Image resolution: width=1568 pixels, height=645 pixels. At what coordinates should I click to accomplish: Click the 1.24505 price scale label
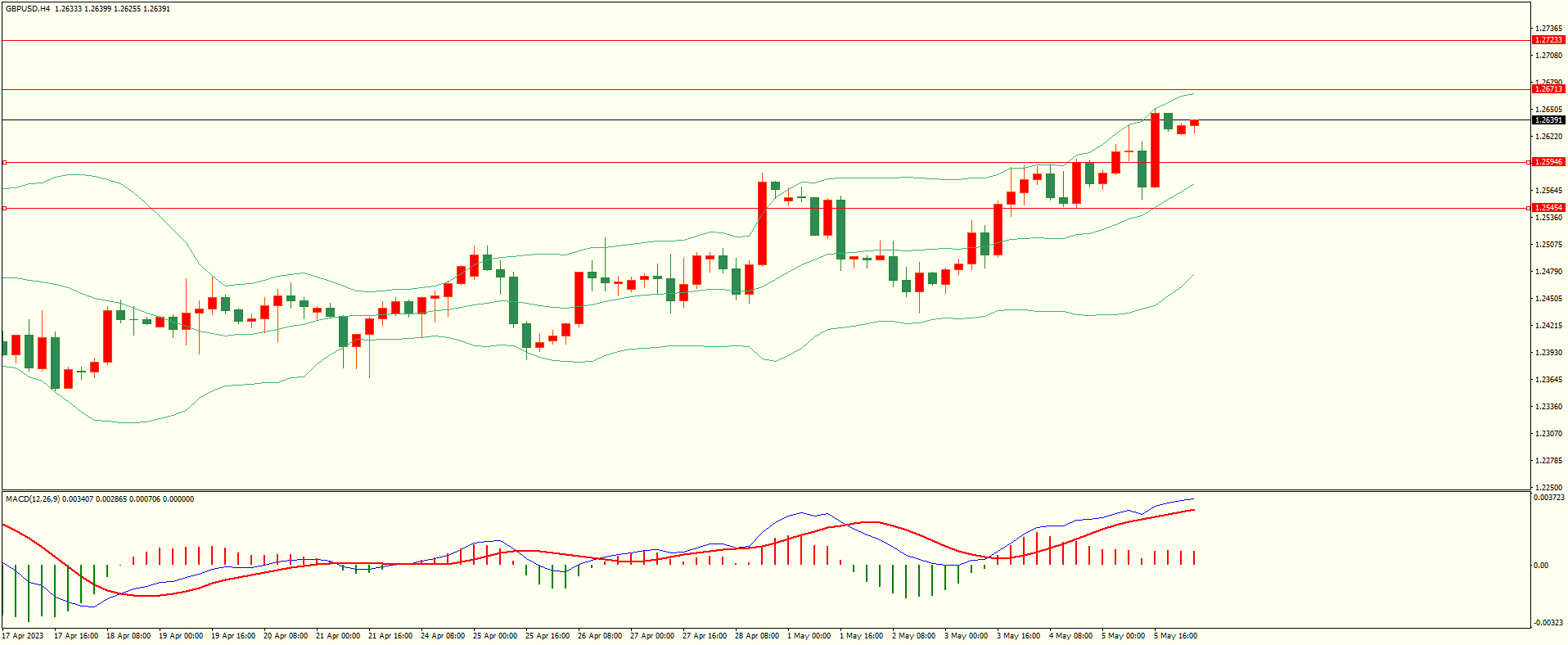pyautogui.click(x=1548, y=299)
